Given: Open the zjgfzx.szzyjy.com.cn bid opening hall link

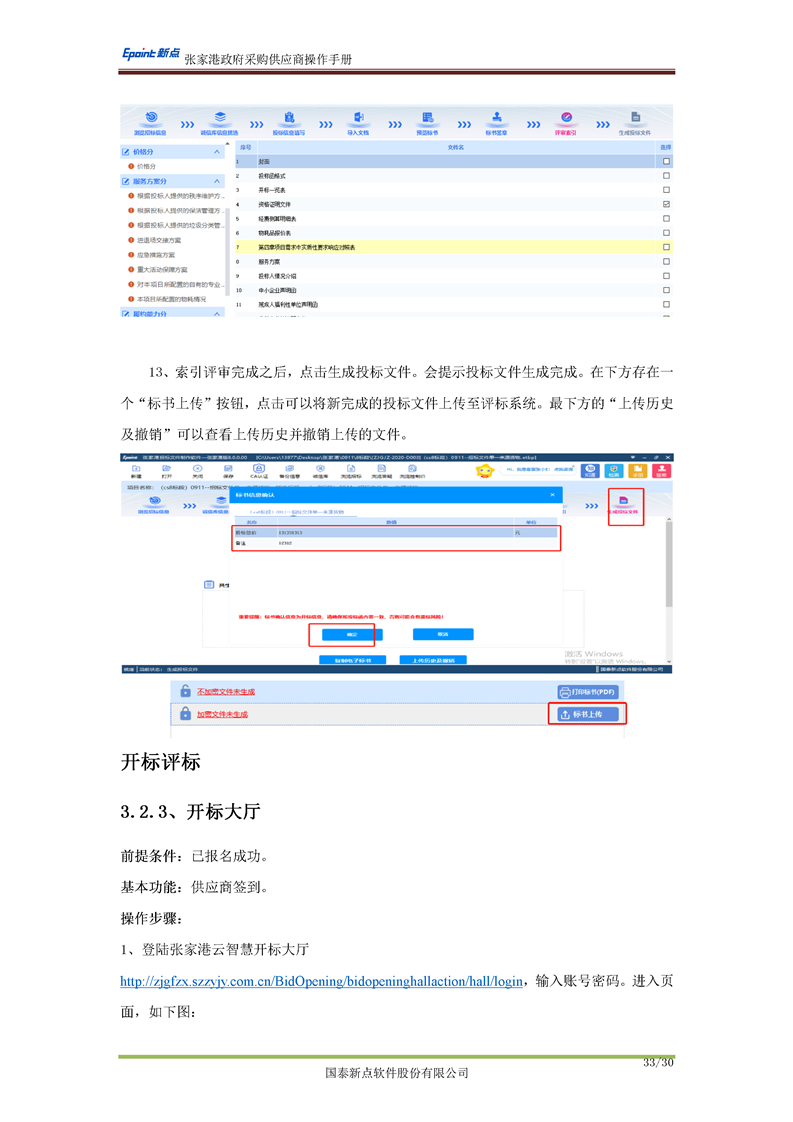Looking at the screenshot, I should [x=321, y=982].
